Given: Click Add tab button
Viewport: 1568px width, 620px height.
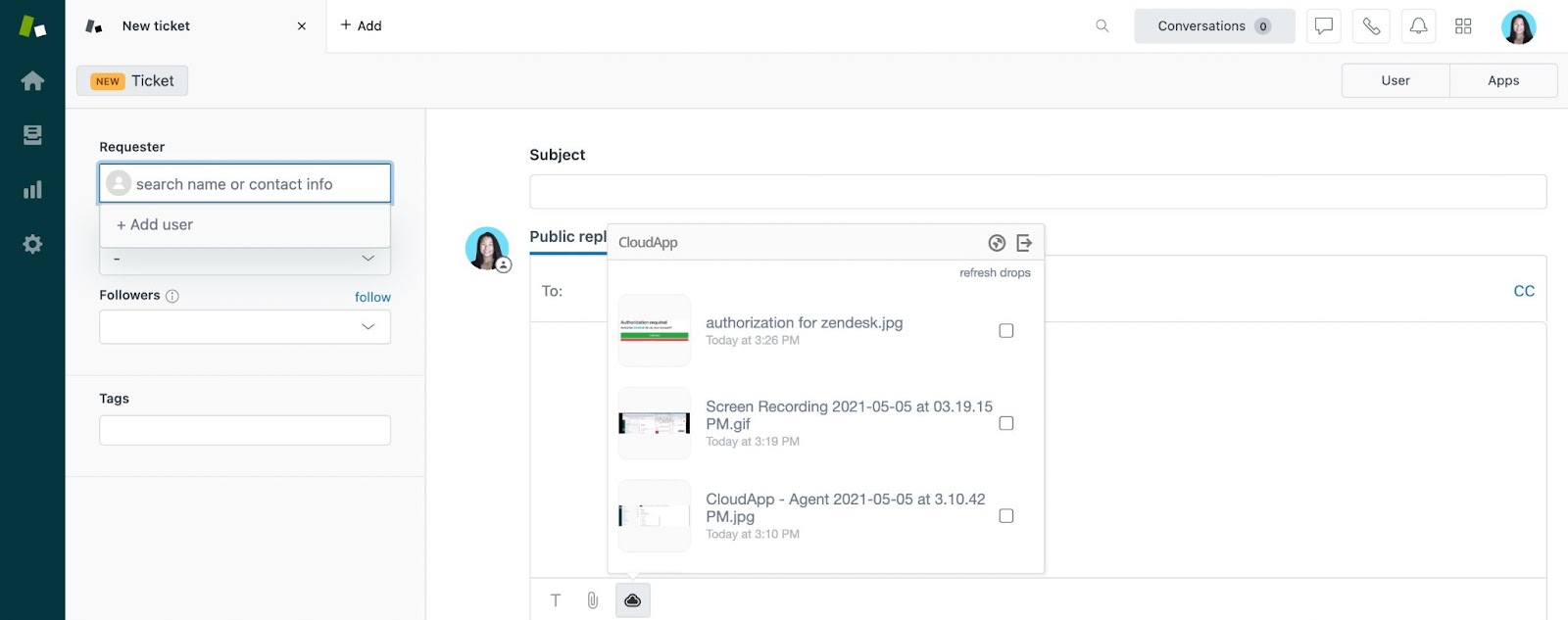Looking at the screenshot, I should tap(361, 26).
